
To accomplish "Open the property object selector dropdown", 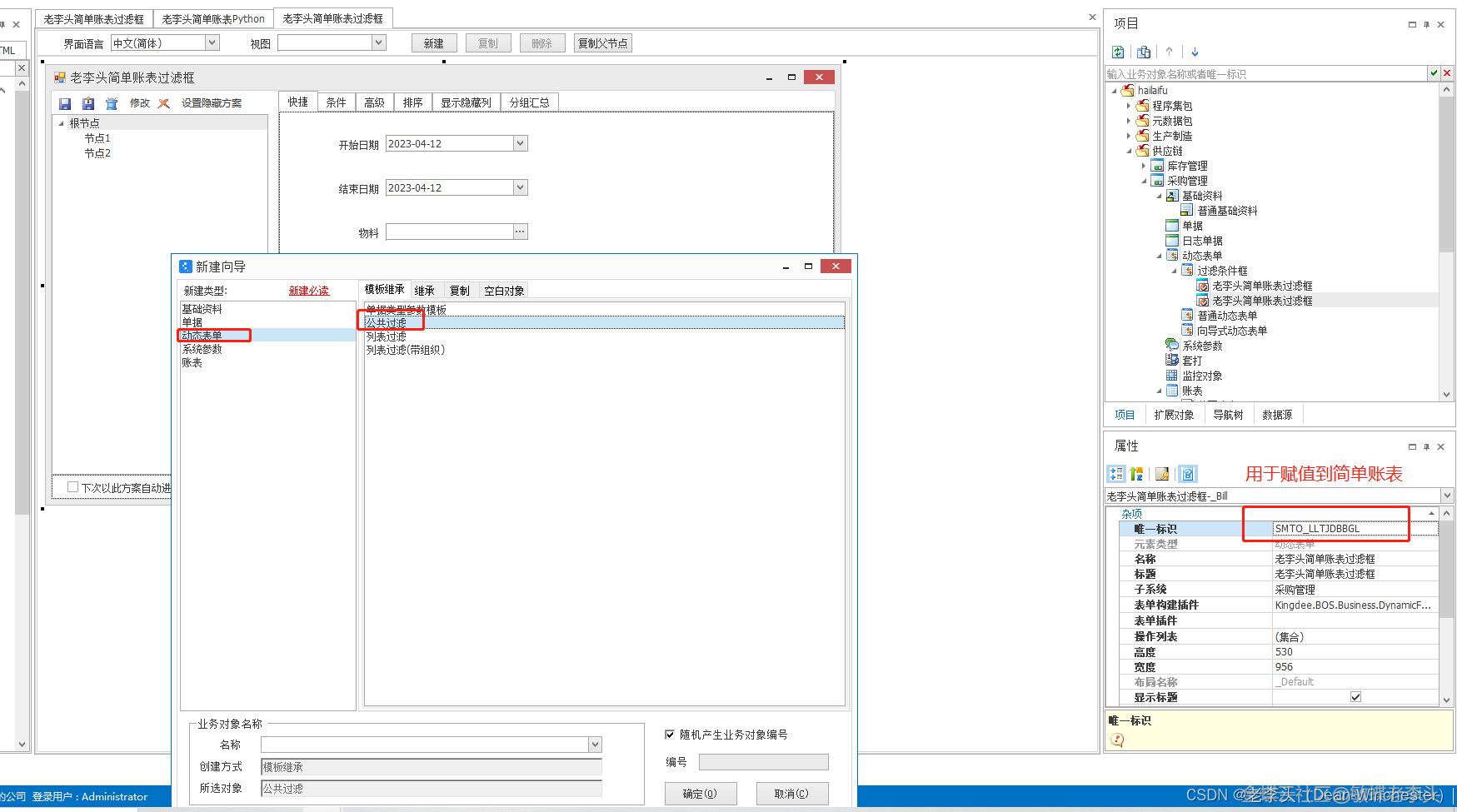I will point(1447,496).
